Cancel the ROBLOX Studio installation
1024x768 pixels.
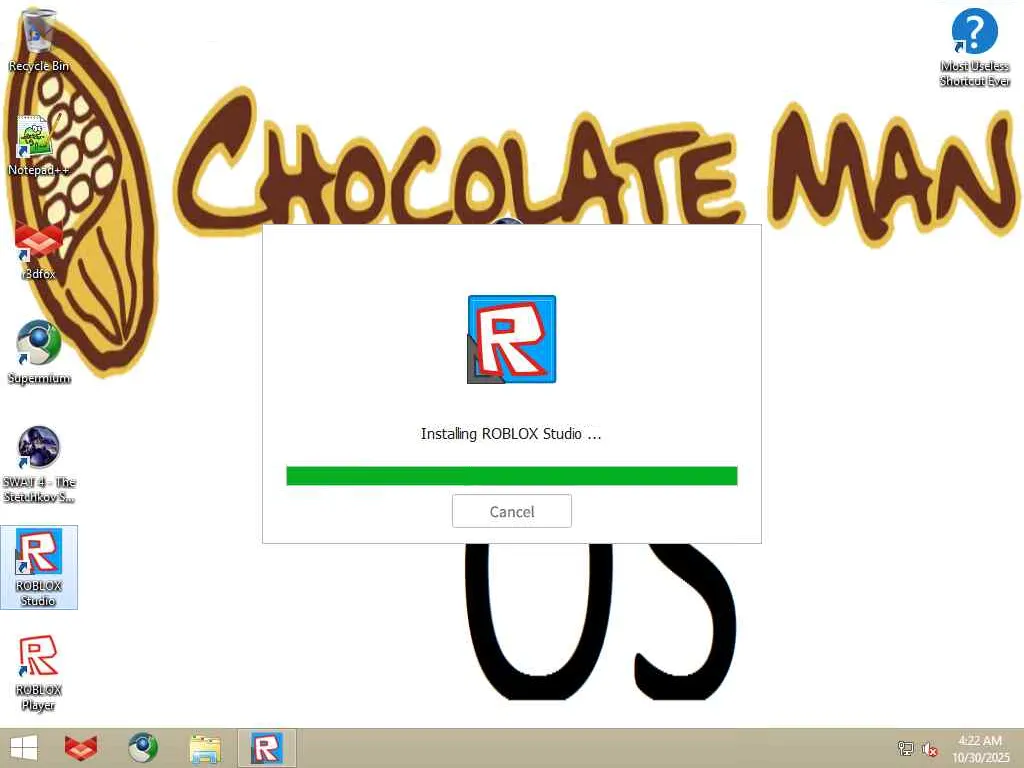click(511, 511)
